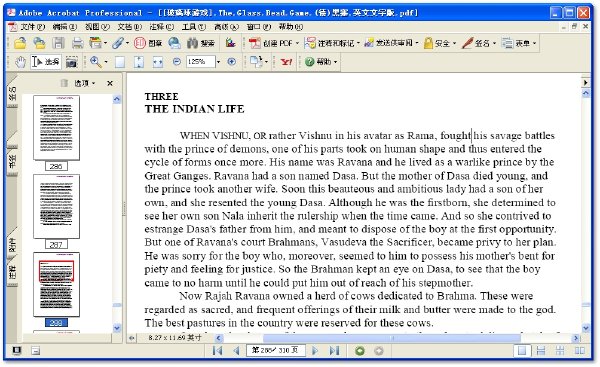600x367 pixels.
Task: Toggle continuous facing layout view
Action: tap(560, 351)
